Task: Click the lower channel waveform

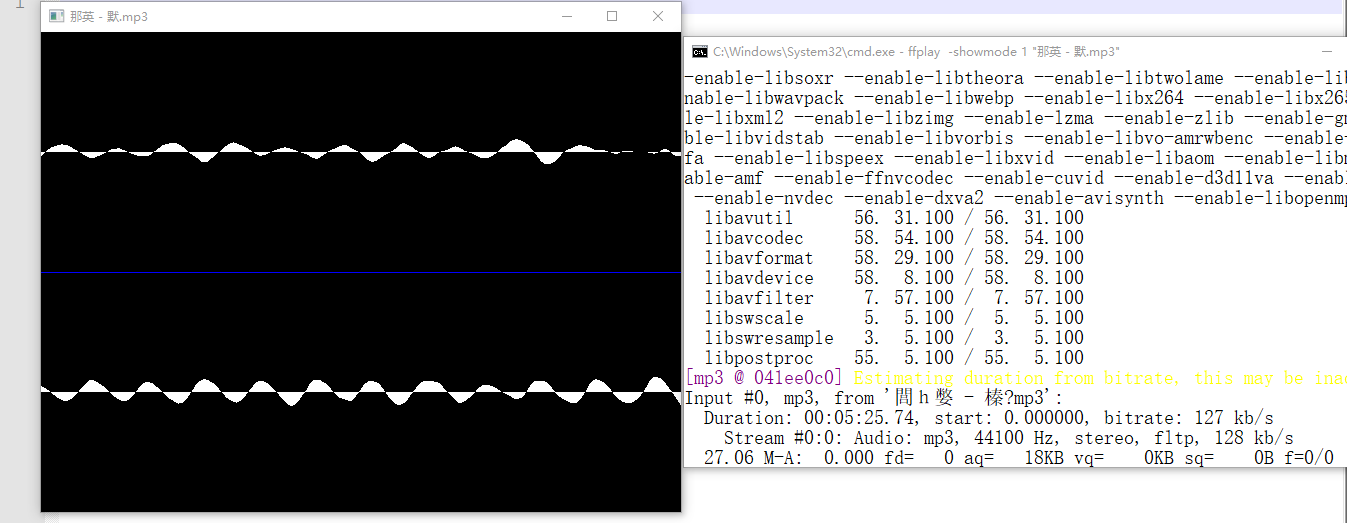Action: 360,390
